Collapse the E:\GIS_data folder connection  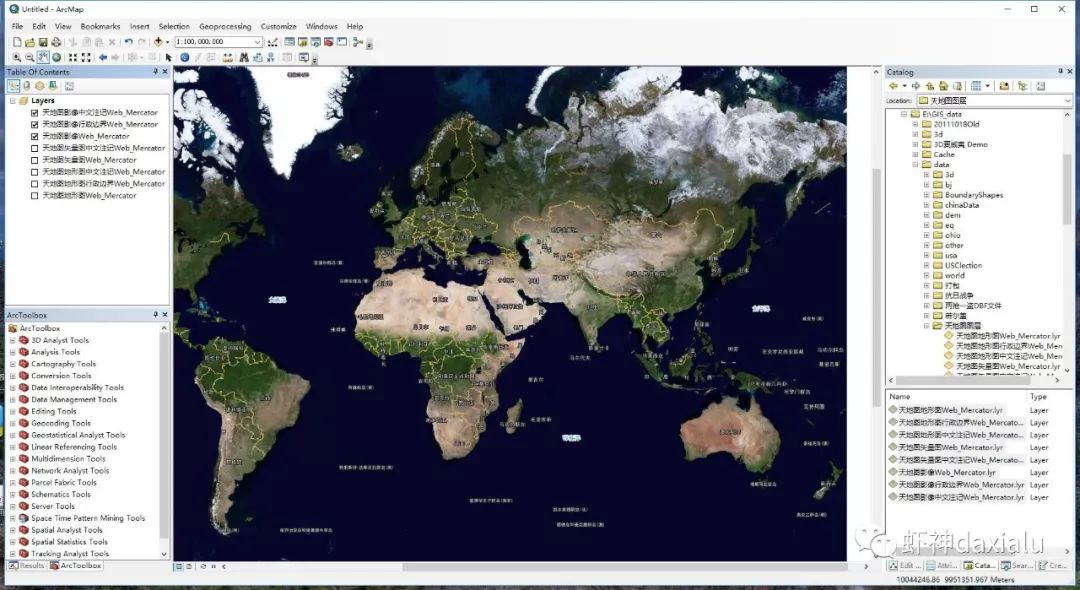tap(904, 114)
